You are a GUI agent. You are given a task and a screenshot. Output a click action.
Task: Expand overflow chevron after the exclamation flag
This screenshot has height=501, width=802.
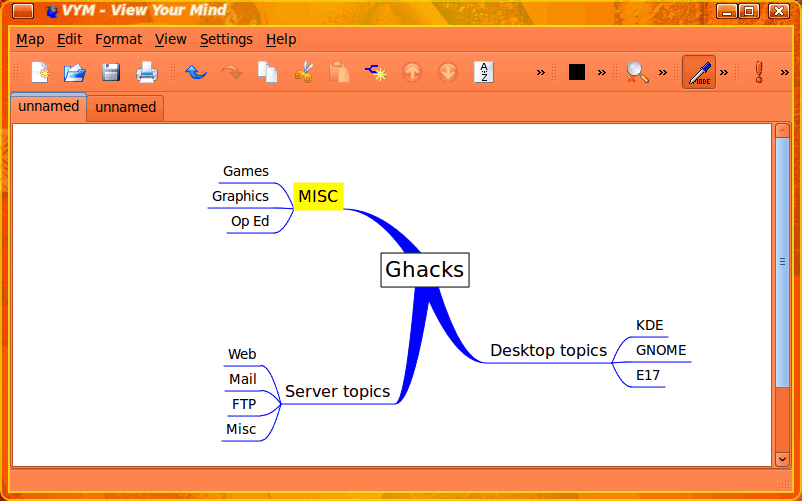tap(785, 73)
